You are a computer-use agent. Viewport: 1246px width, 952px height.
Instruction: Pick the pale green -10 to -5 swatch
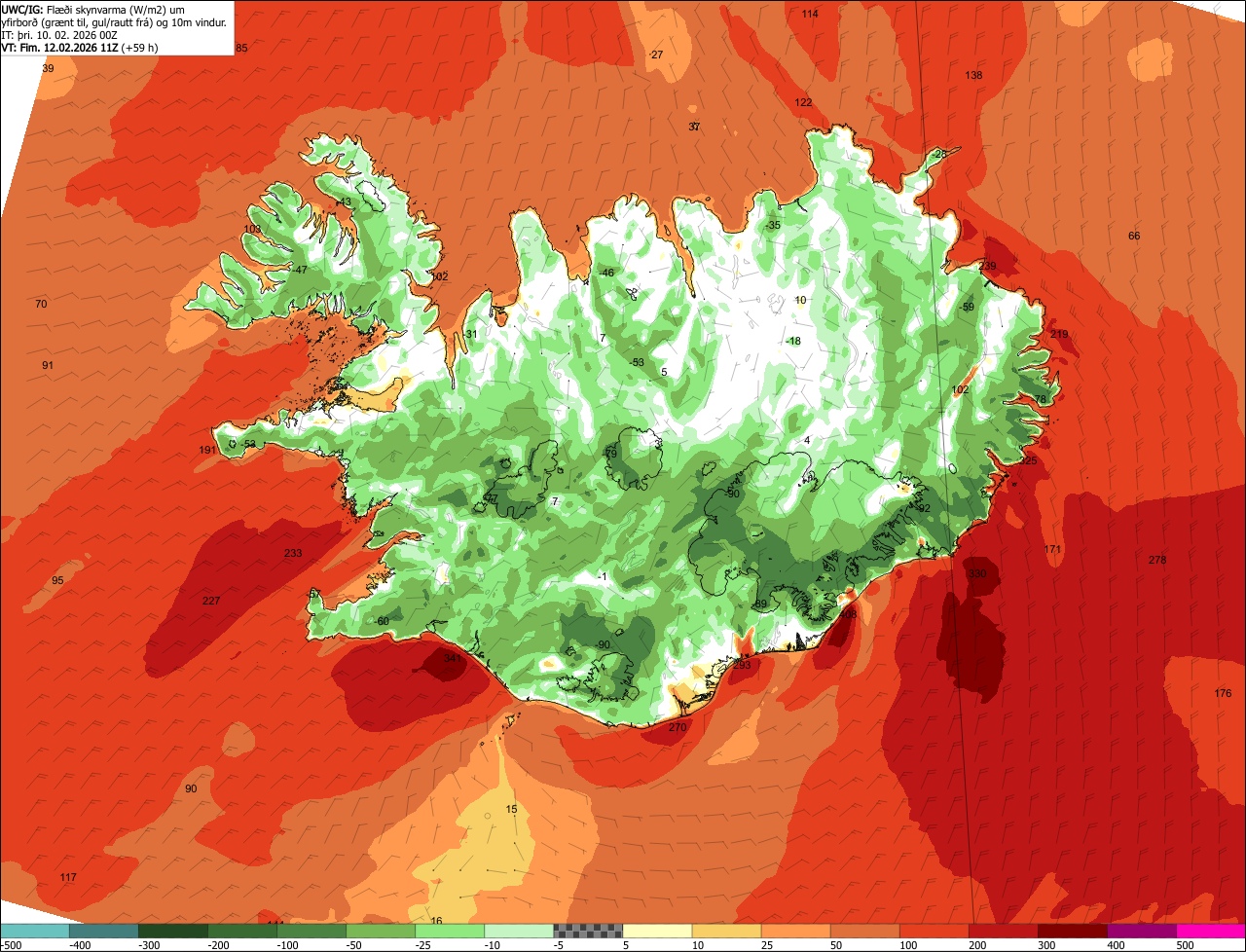[x=519, y=931]
